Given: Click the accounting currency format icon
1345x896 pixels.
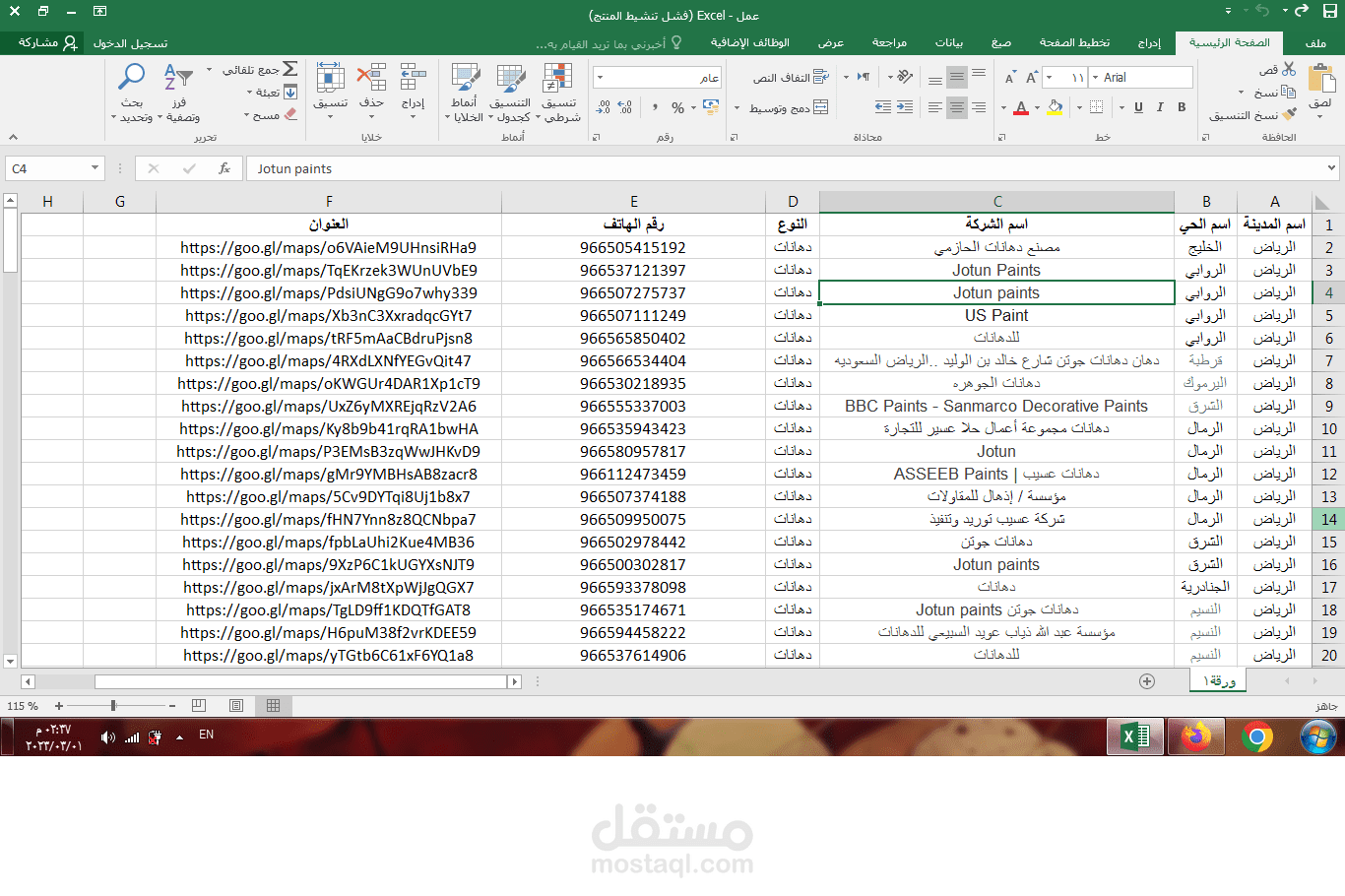Looking at the screenshot, I should [711, 107].
